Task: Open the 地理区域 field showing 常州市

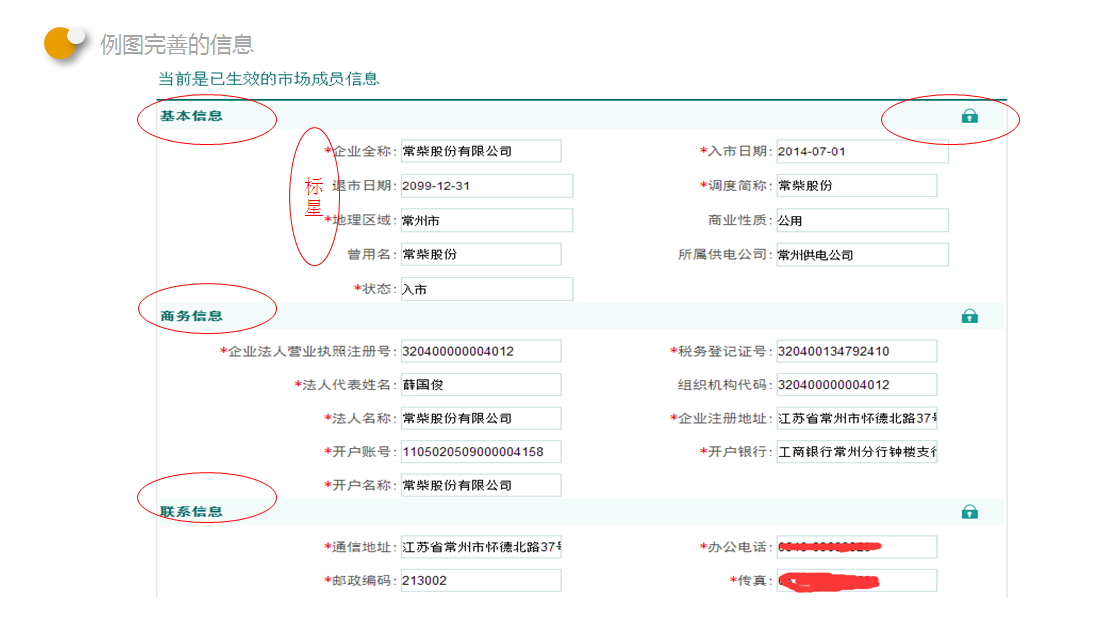Action: point(486,221)
